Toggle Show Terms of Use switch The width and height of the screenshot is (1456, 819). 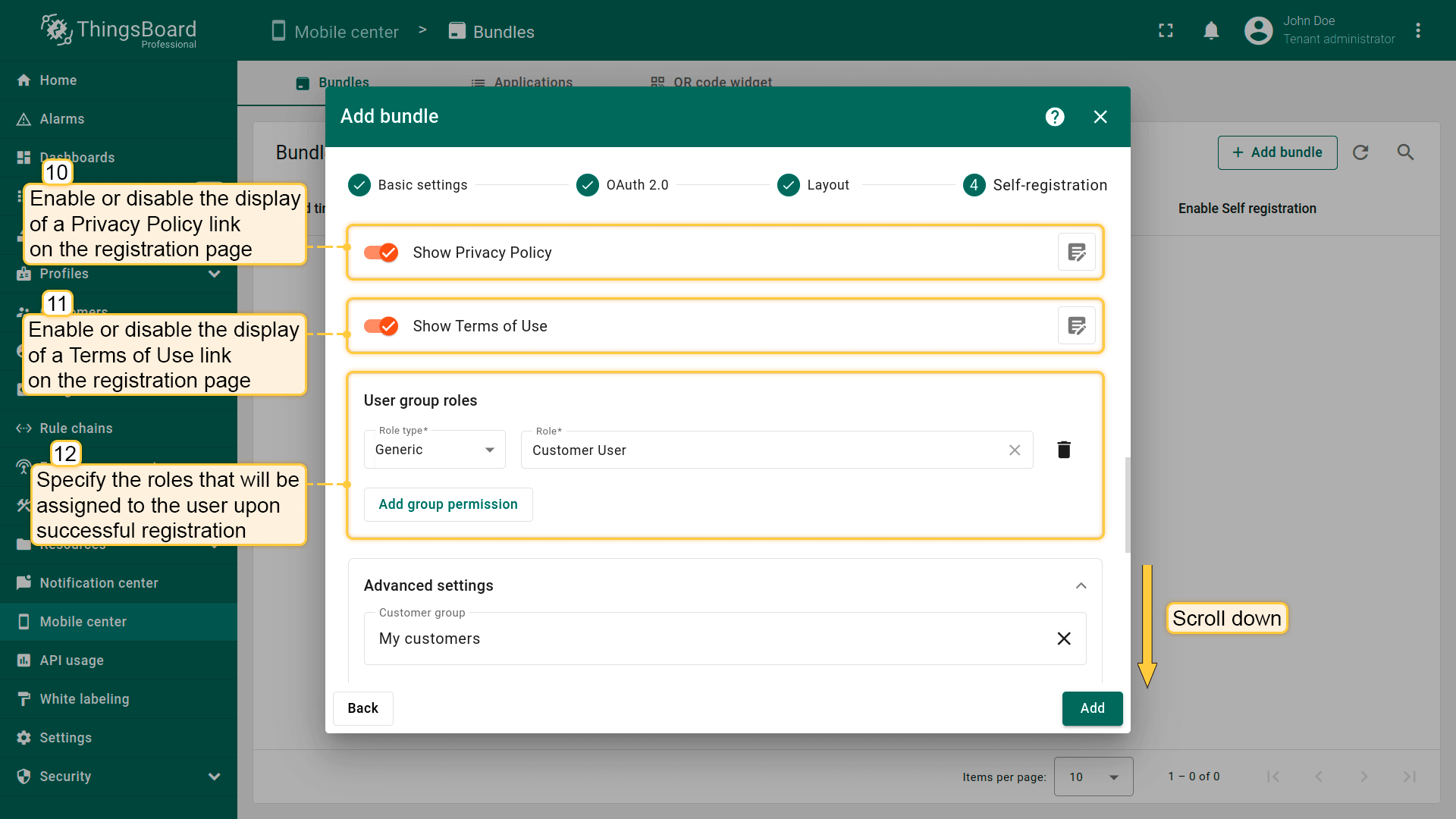381,326
